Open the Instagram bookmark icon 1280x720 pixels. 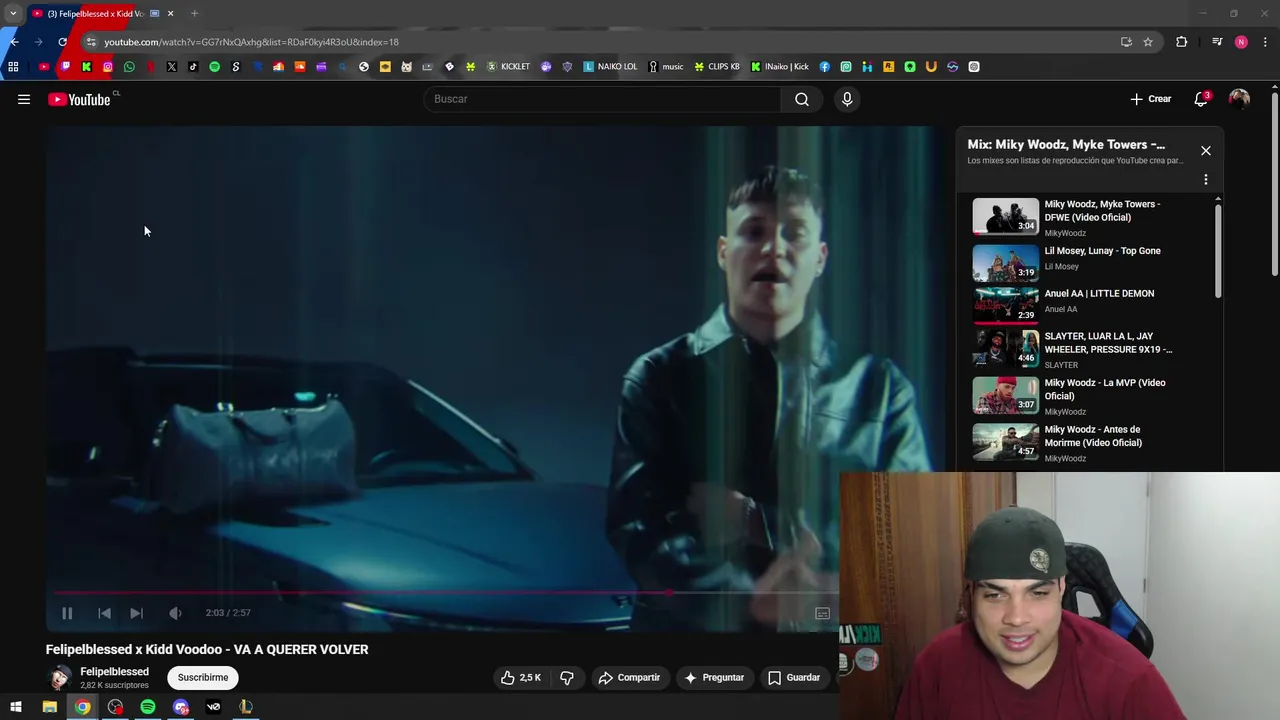click(108, 67)
